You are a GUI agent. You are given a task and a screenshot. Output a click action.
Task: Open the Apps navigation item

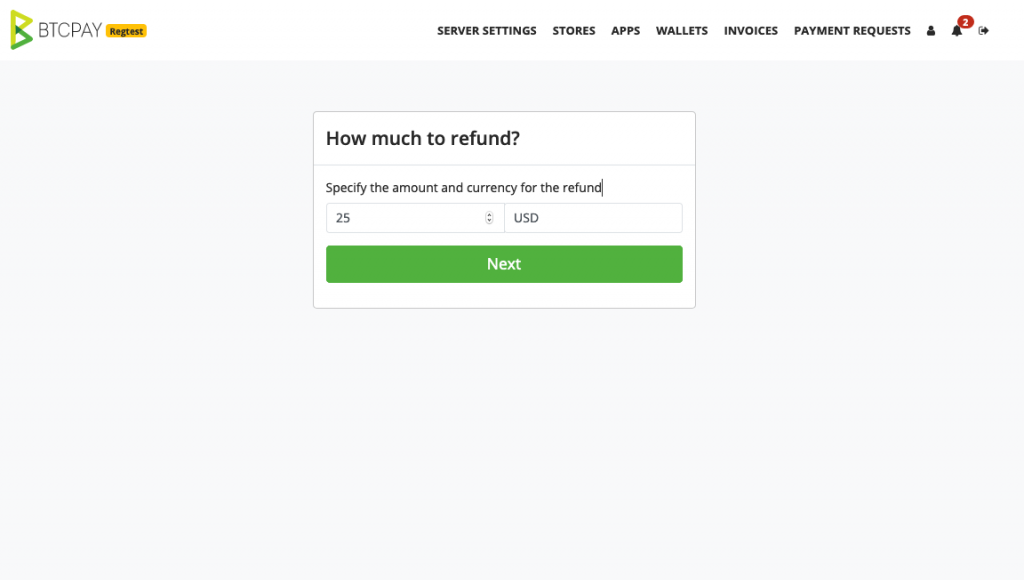tap(625, 31)
